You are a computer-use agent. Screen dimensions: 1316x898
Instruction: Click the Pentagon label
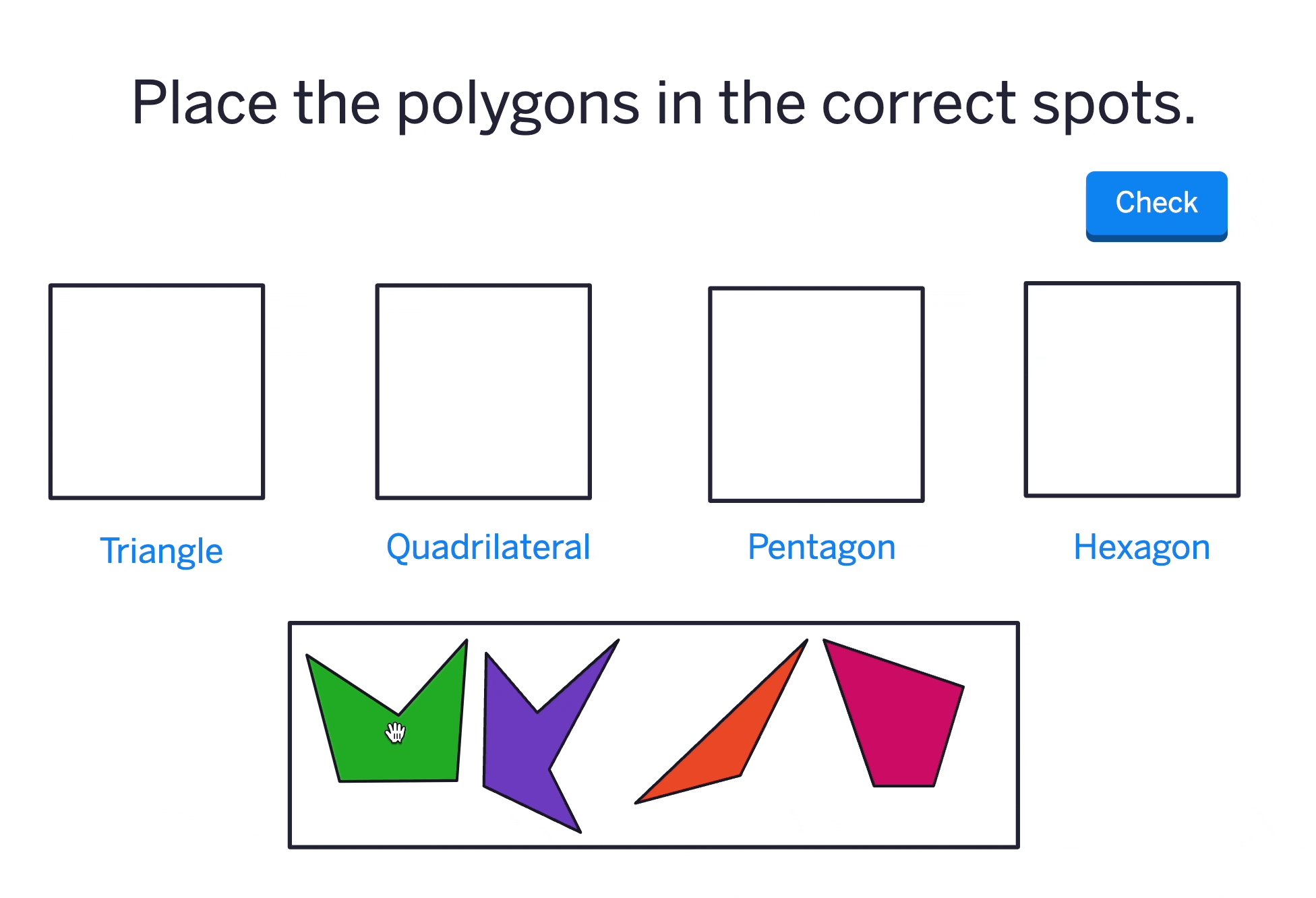point(821,547)
